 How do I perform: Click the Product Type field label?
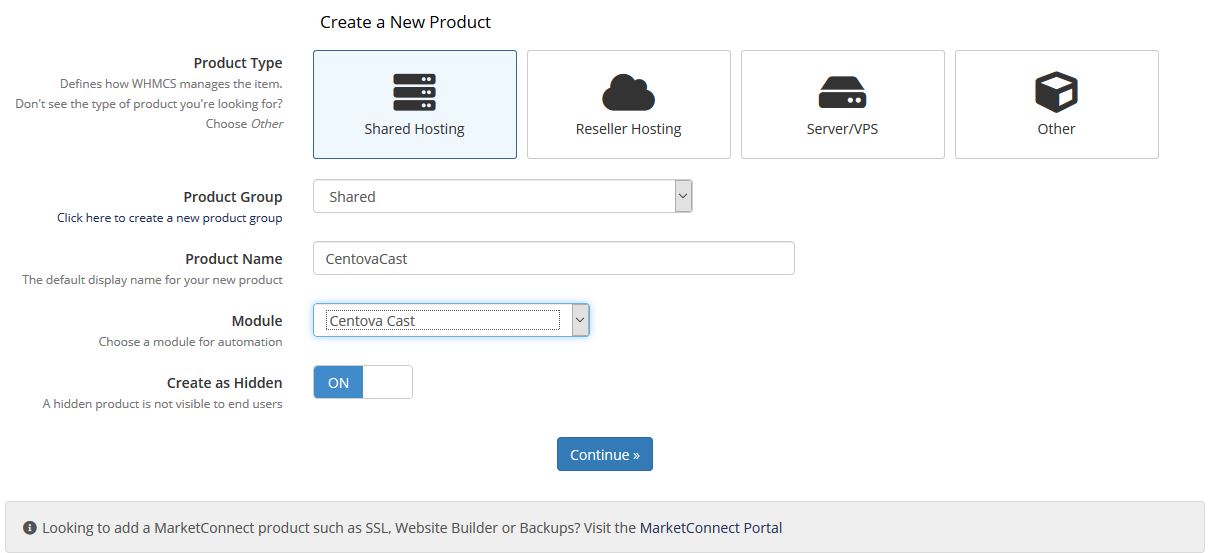point(238,63)
